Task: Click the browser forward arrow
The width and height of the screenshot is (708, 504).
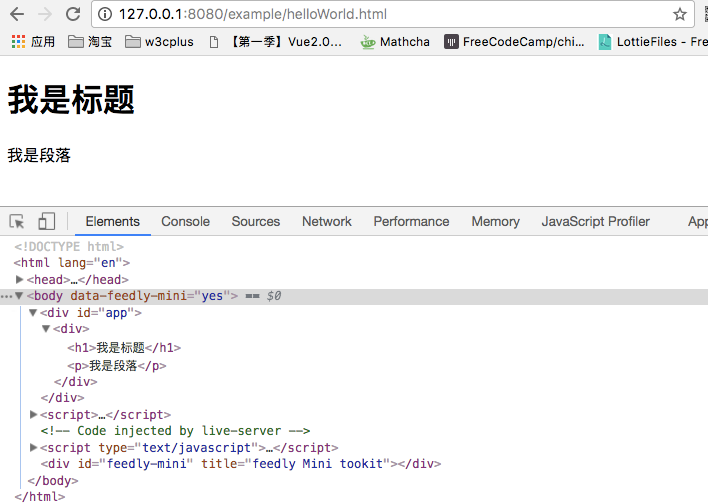Action: pyautogui.click(x=45, y=14)
